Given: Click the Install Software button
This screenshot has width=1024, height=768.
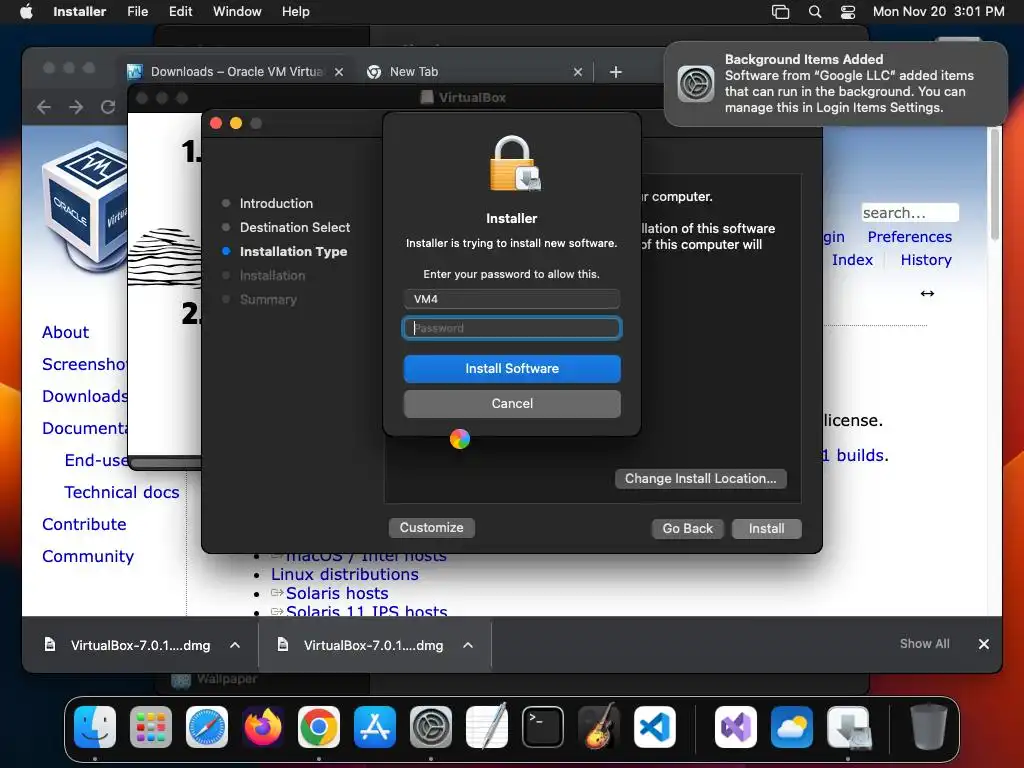Looking at the screenshot, I should [x=512, y=368].
